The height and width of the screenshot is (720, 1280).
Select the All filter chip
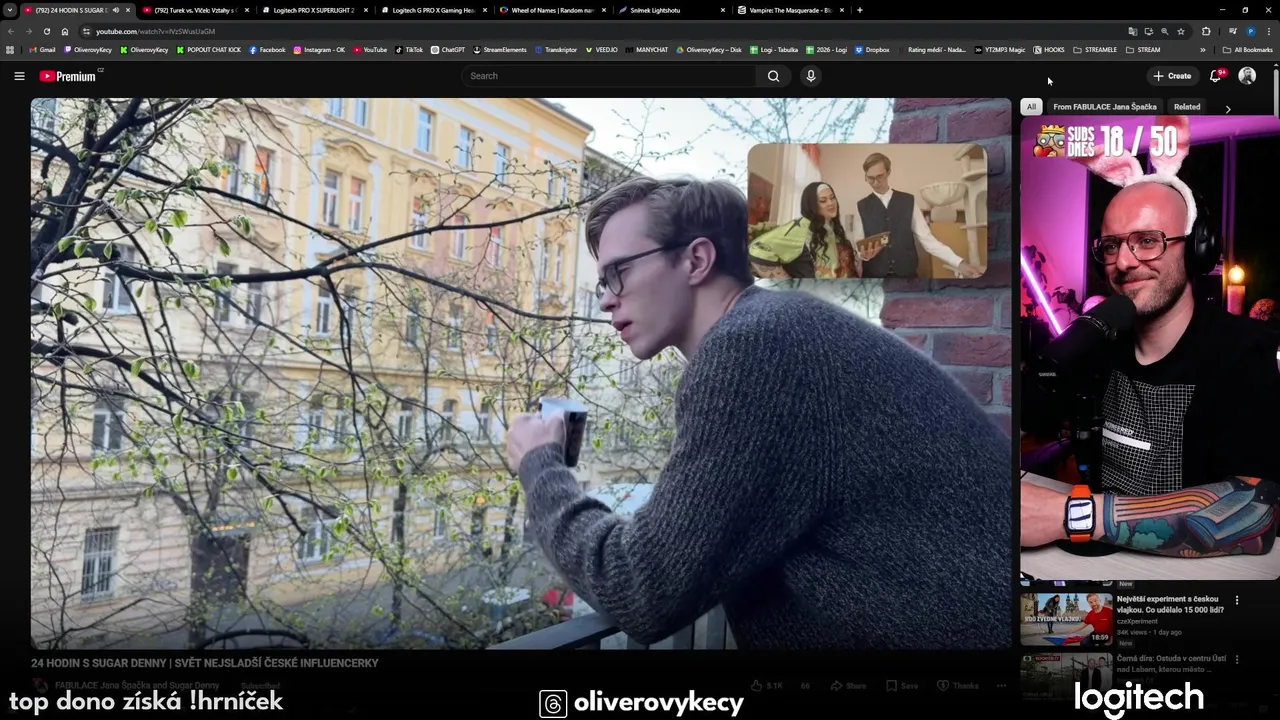point(1031,107)
